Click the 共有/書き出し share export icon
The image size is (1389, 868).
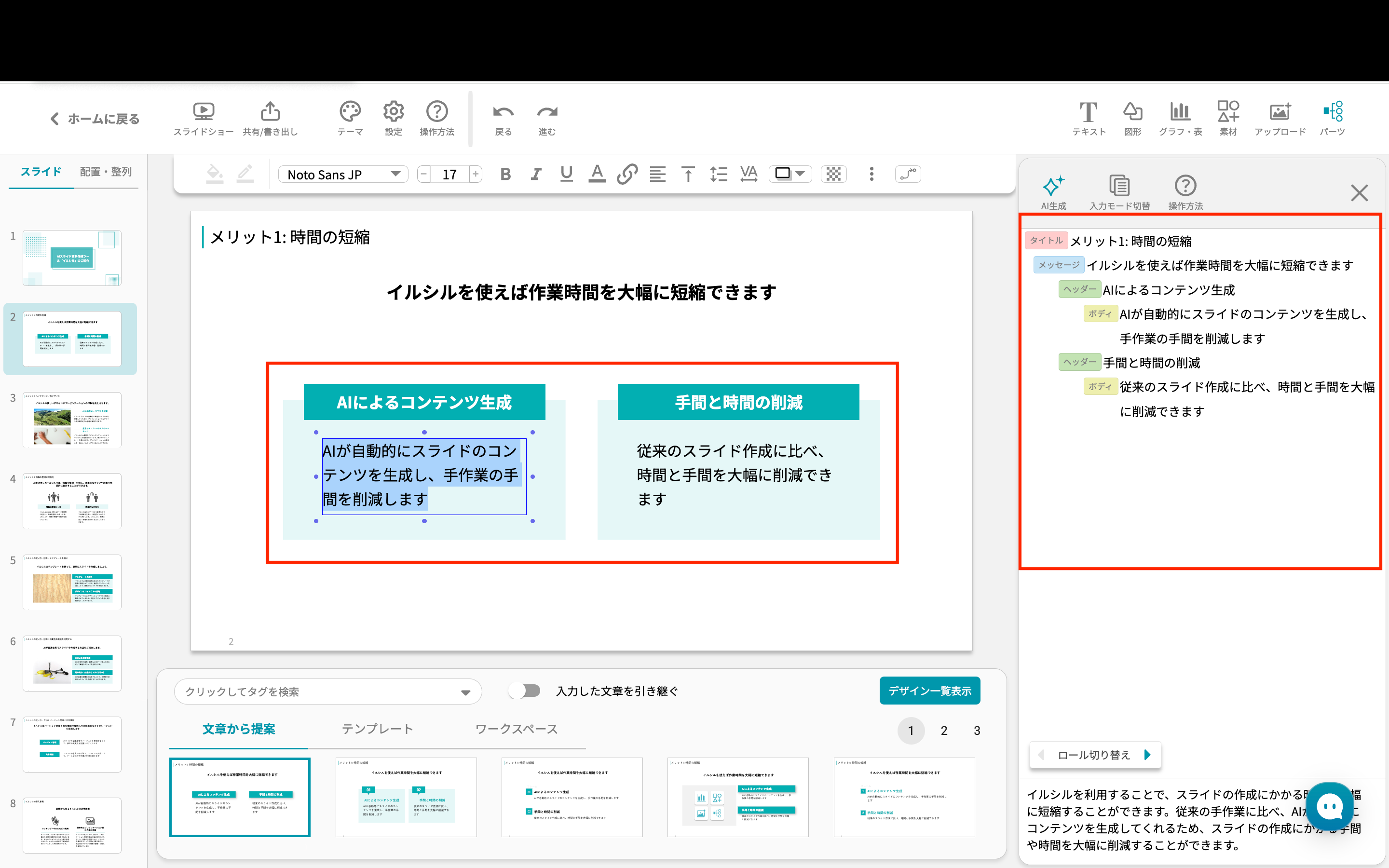(270, 112)
